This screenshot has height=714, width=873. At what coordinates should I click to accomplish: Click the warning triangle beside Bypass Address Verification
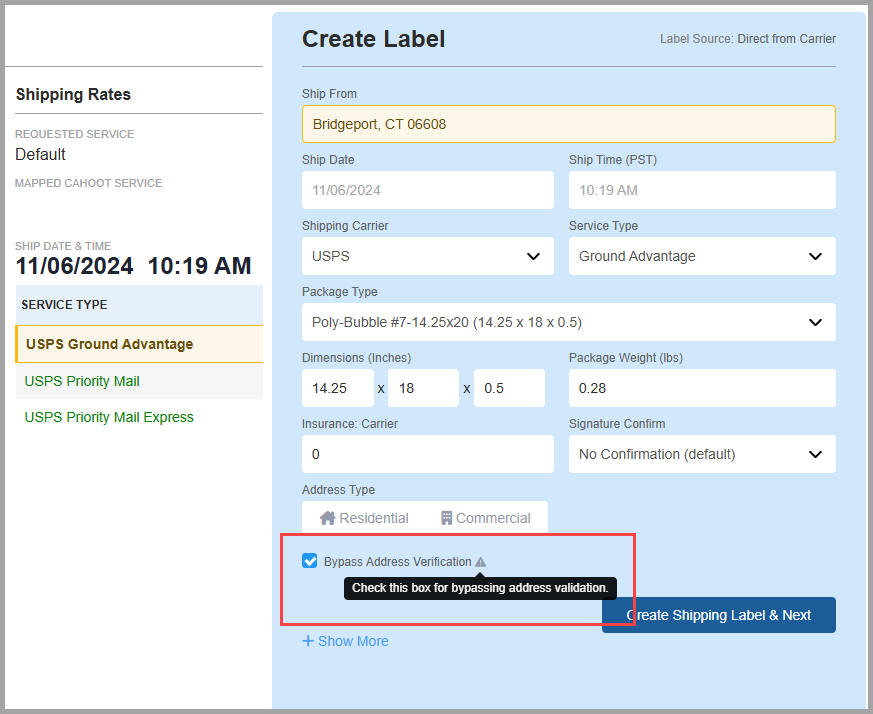pyautogui.click(x=480, y=562)
